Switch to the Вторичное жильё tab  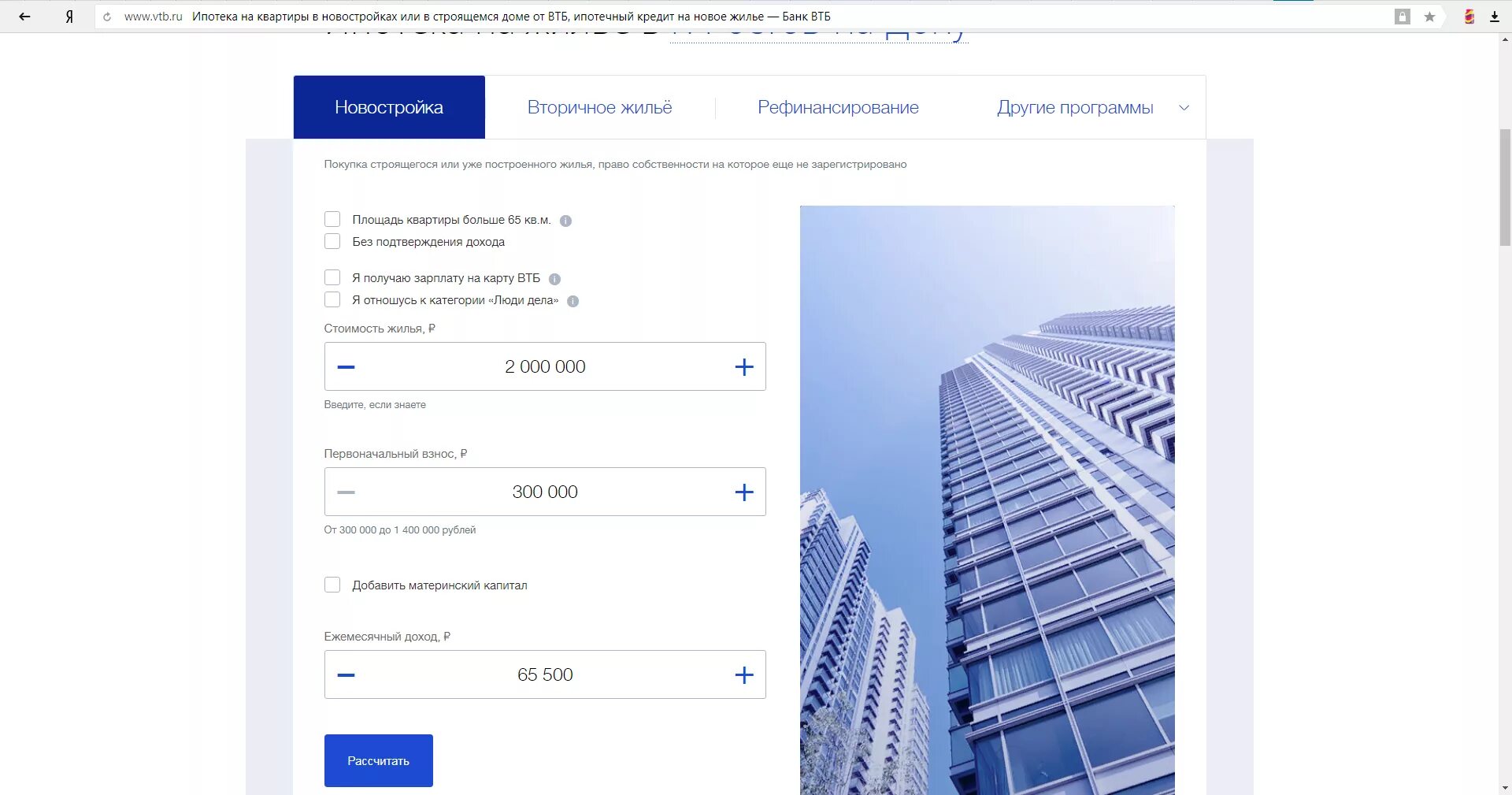pos(599,107)
